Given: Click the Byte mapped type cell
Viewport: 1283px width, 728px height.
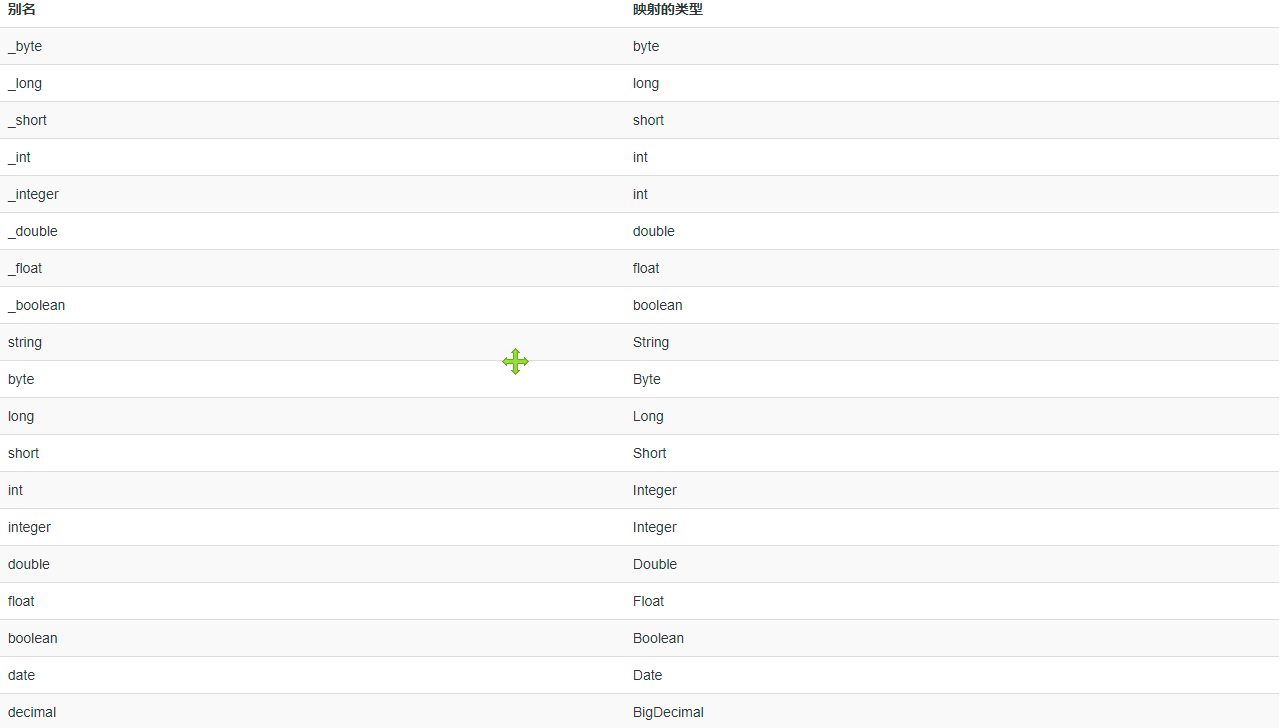Looking at the screenshot, I should [x=647, y=379].
